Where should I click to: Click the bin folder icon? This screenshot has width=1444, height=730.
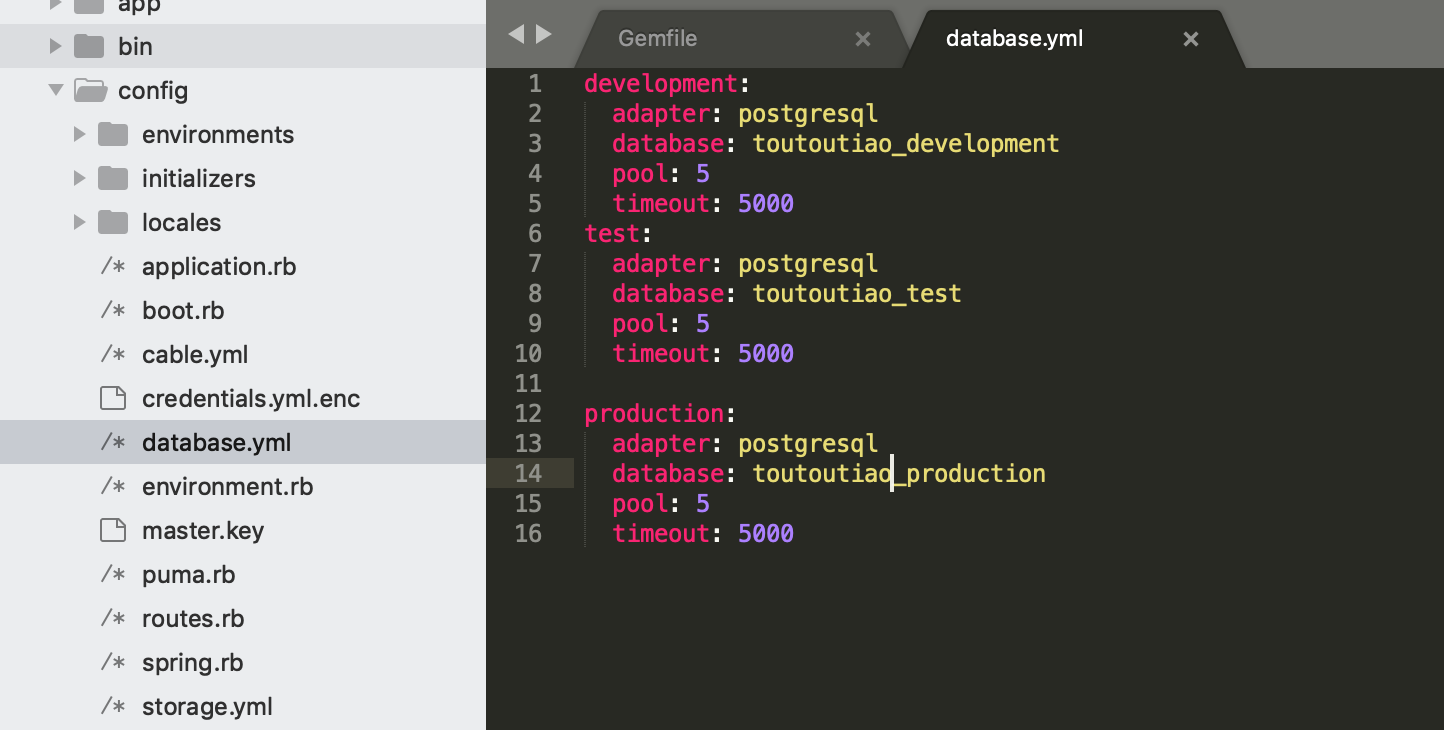[x=90, y=46]
